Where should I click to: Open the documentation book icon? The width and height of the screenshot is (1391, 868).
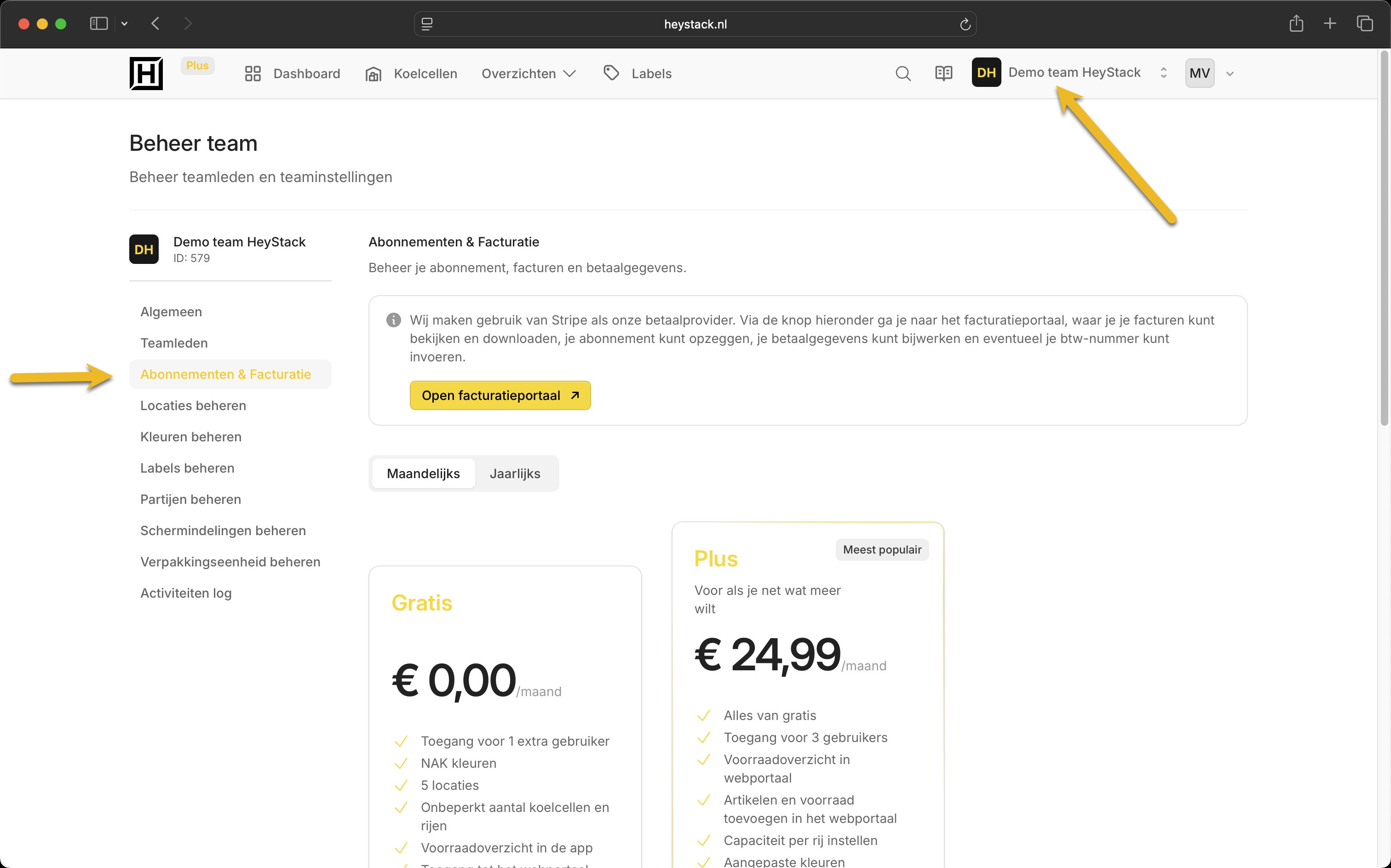(943, 74)
